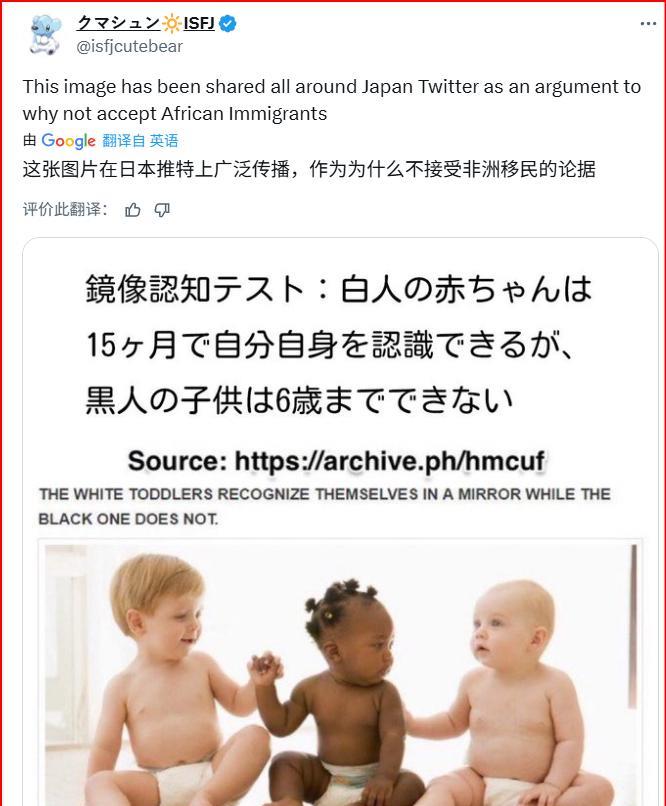The height and width of the screenshot is (806, 666).
Task: Click the thumbs up translation rating icon
Action: pos(133,210)
